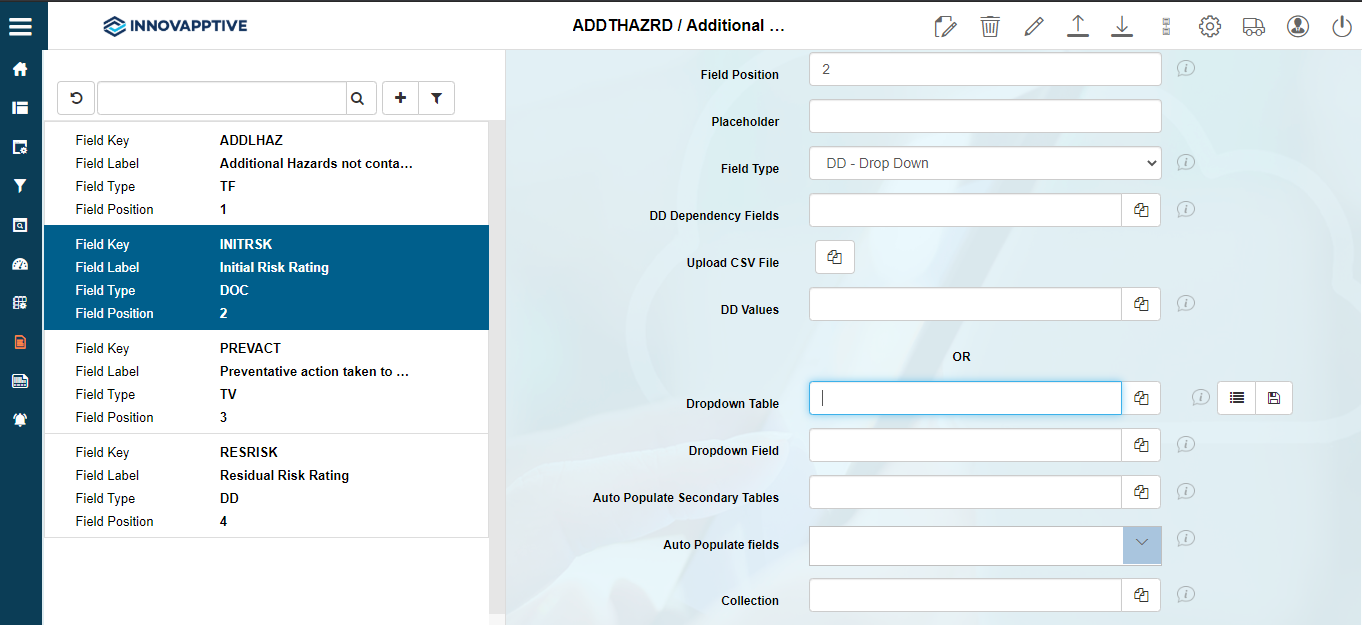Expand the Auto Populate fields dropdown arrow
This screenshot has width=1362, height=625.
[x=1142, y=545]
